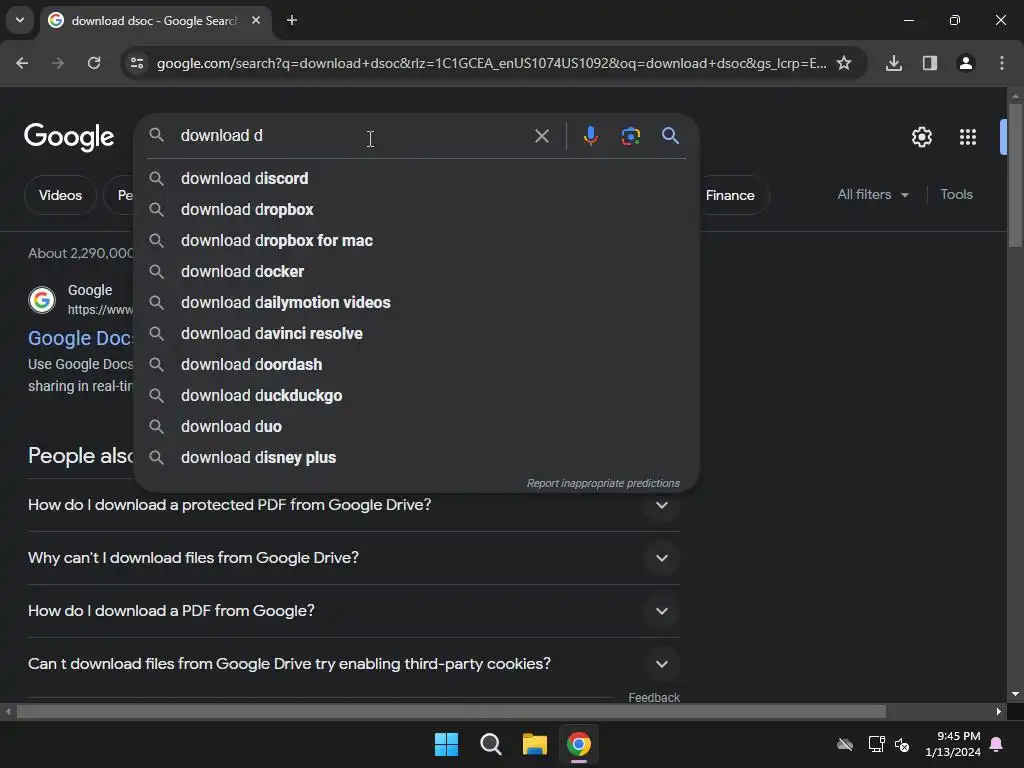Close the 'download dsoc' tab
1024x768 pixels.
click(256, 20)
